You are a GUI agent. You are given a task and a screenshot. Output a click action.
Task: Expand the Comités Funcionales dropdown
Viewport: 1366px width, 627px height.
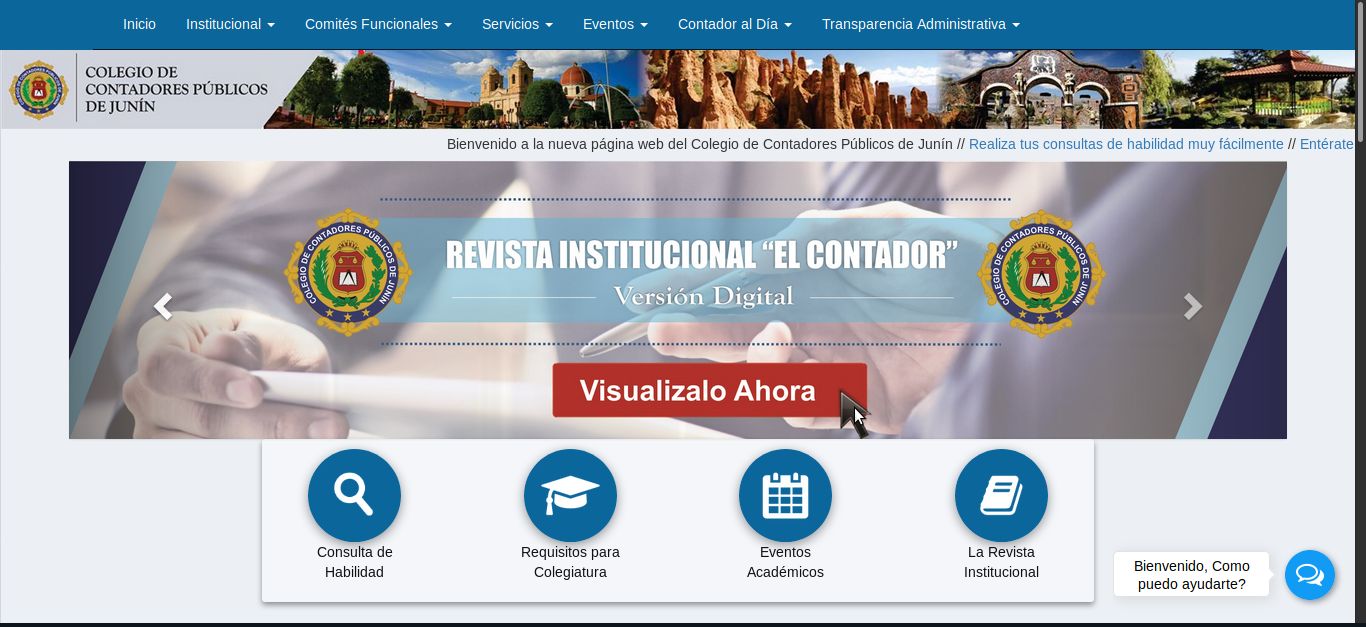click(378, 24)
